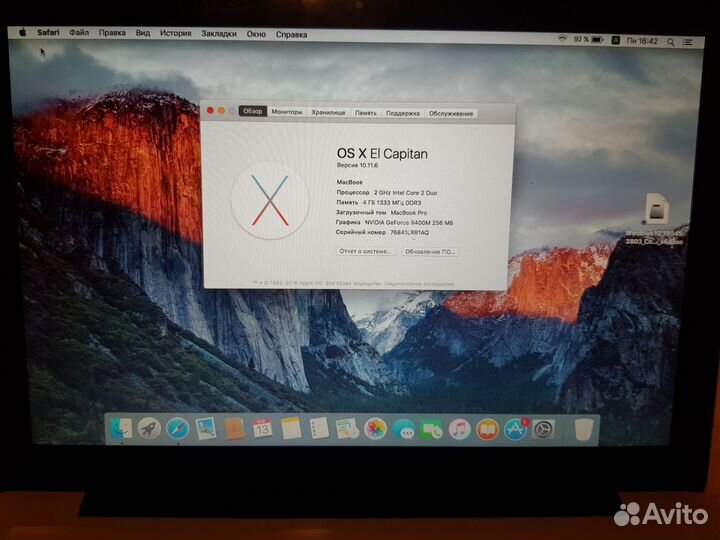Open FaceTime icon in dock
Screen dimensions: 720x540
[432, 430]
